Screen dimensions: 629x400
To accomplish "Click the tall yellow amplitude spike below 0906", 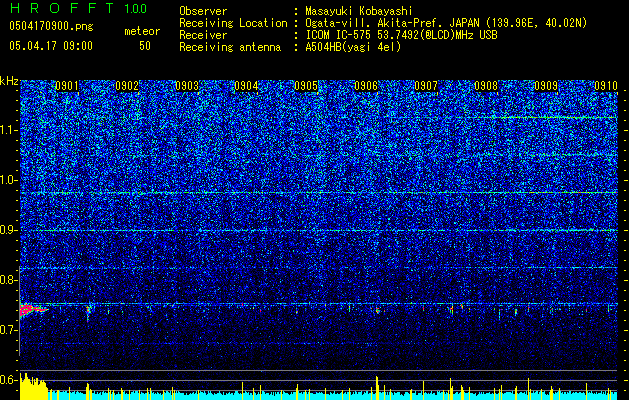I will click(377, 388).
